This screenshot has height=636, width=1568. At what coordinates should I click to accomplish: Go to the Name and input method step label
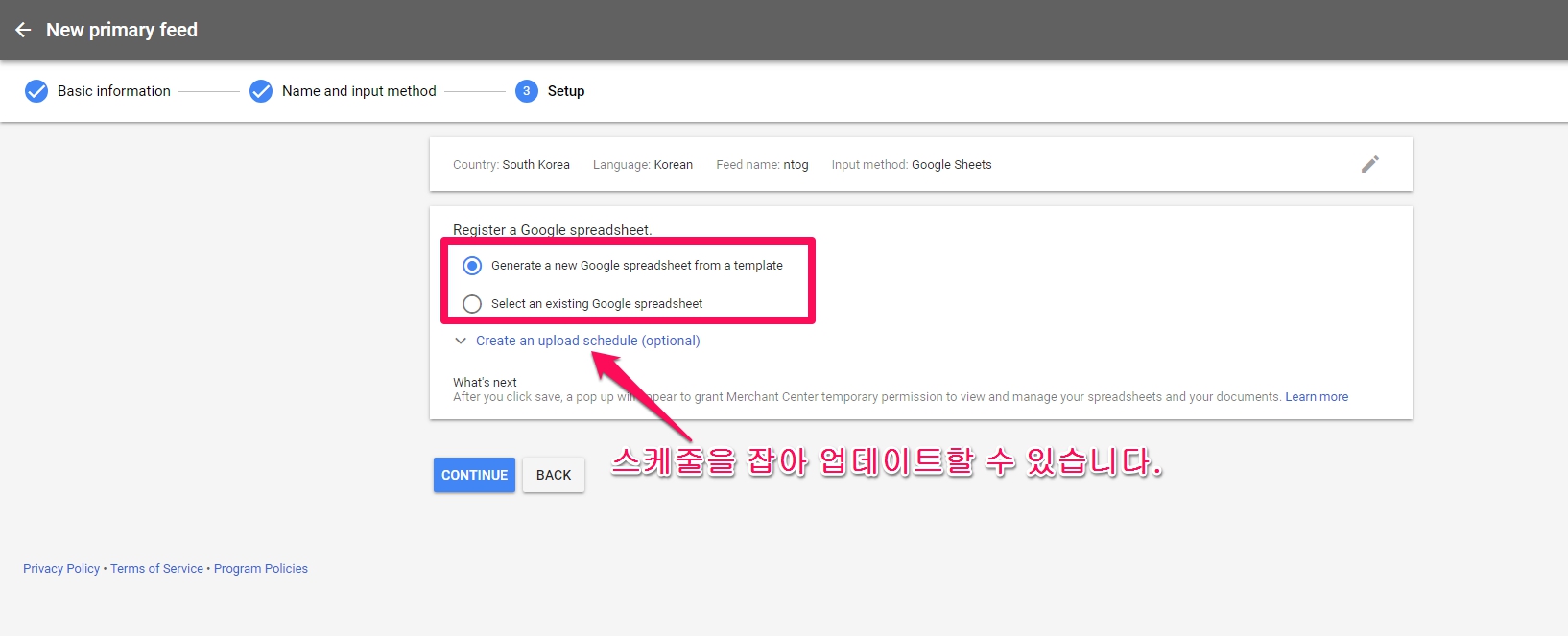359,91
